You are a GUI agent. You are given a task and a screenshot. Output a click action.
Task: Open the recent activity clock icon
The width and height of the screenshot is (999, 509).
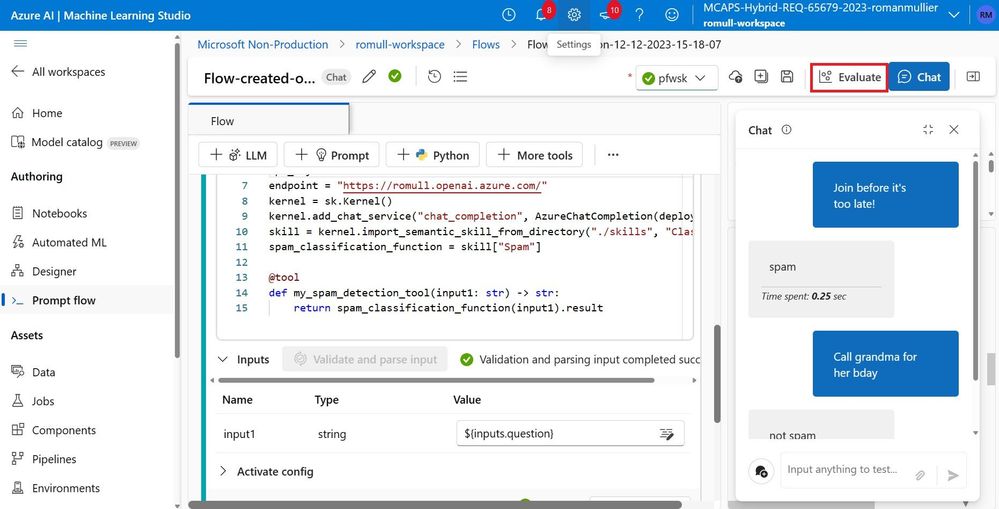[508, 15]
